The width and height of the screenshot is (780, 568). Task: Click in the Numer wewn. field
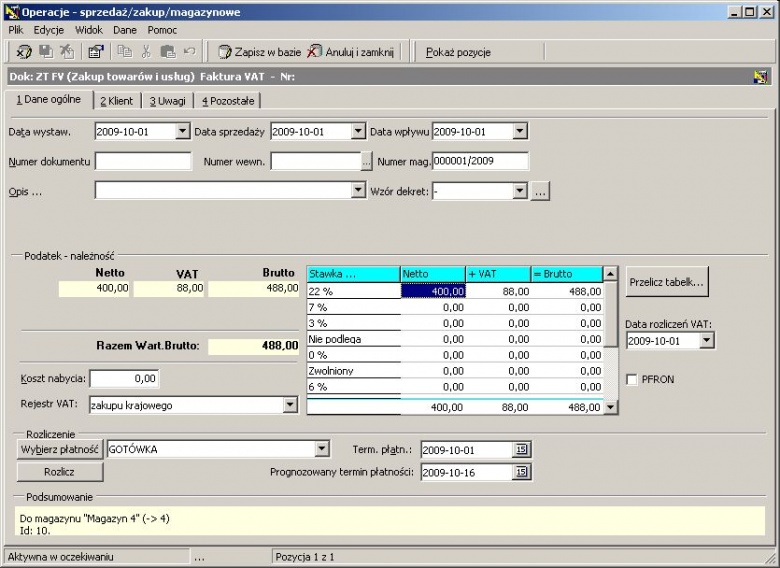(x=316, y=161)
